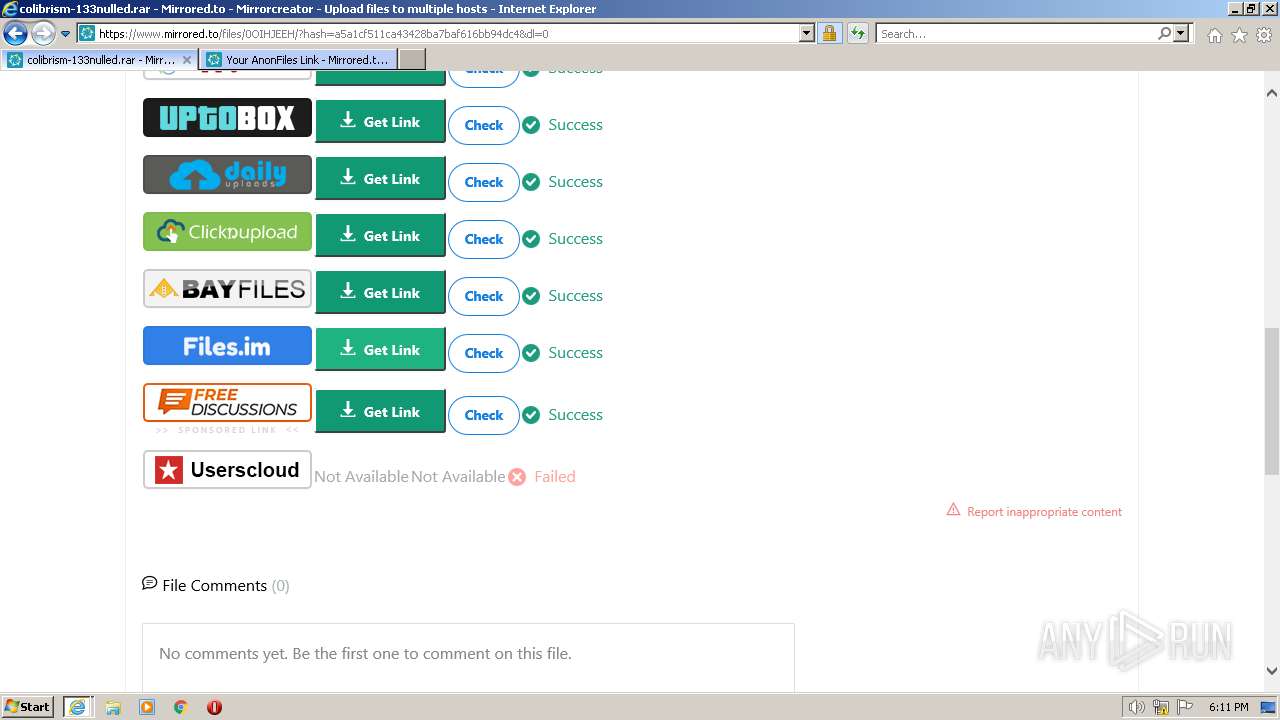Open a new blank tab
Viewport: 1280px width, 720px height.
pyautogui.click(x=412, y=60)
